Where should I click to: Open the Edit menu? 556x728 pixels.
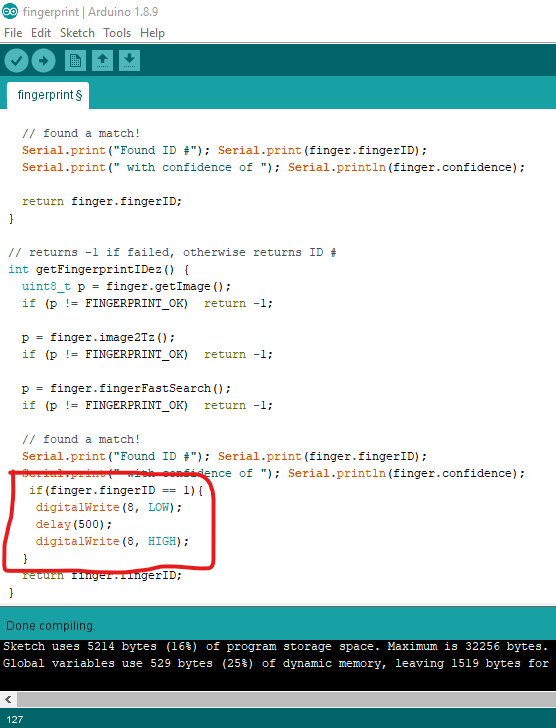pos(41,33)
